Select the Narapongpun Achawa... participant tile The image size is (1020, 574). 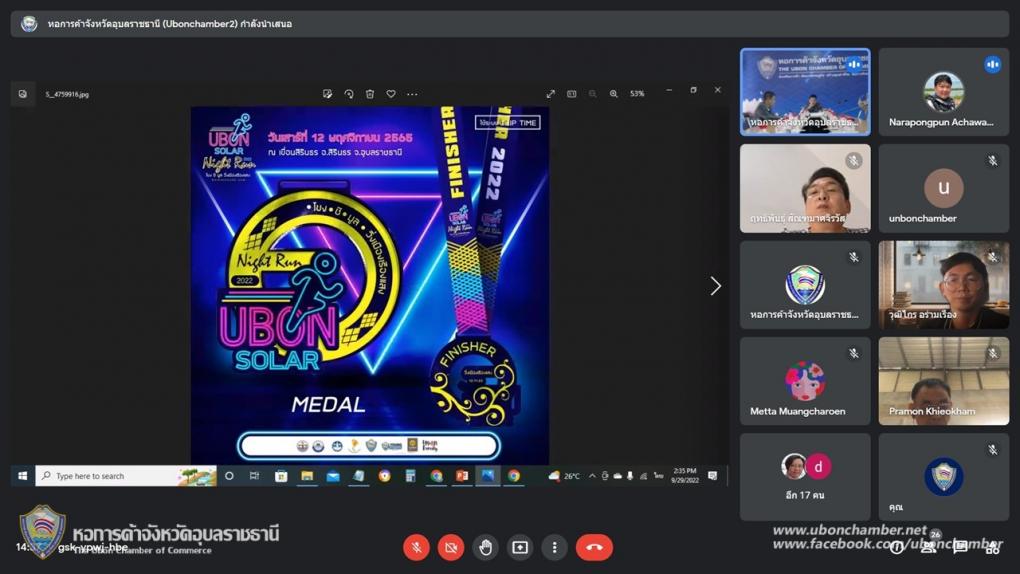tap(943, 92)
